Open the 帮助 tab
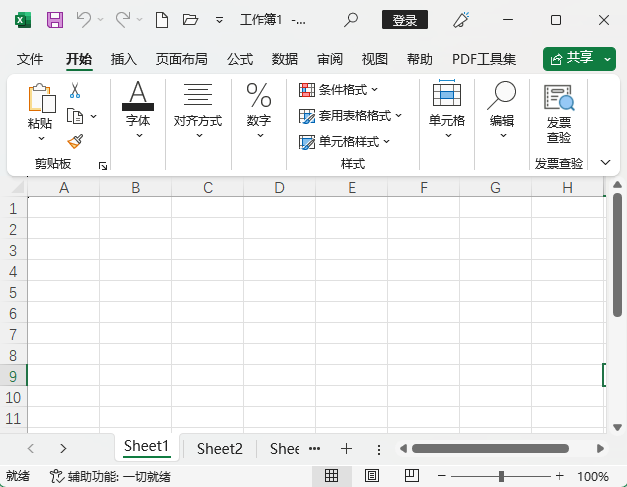Image resolution: width=627 pixels, height=487 pixels. tap(419, 59)
